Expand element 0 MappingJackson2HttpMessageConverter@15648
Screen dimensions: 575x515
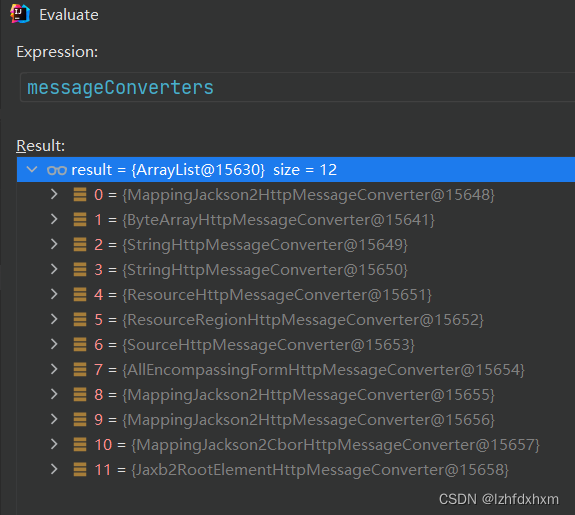(54, 194)
